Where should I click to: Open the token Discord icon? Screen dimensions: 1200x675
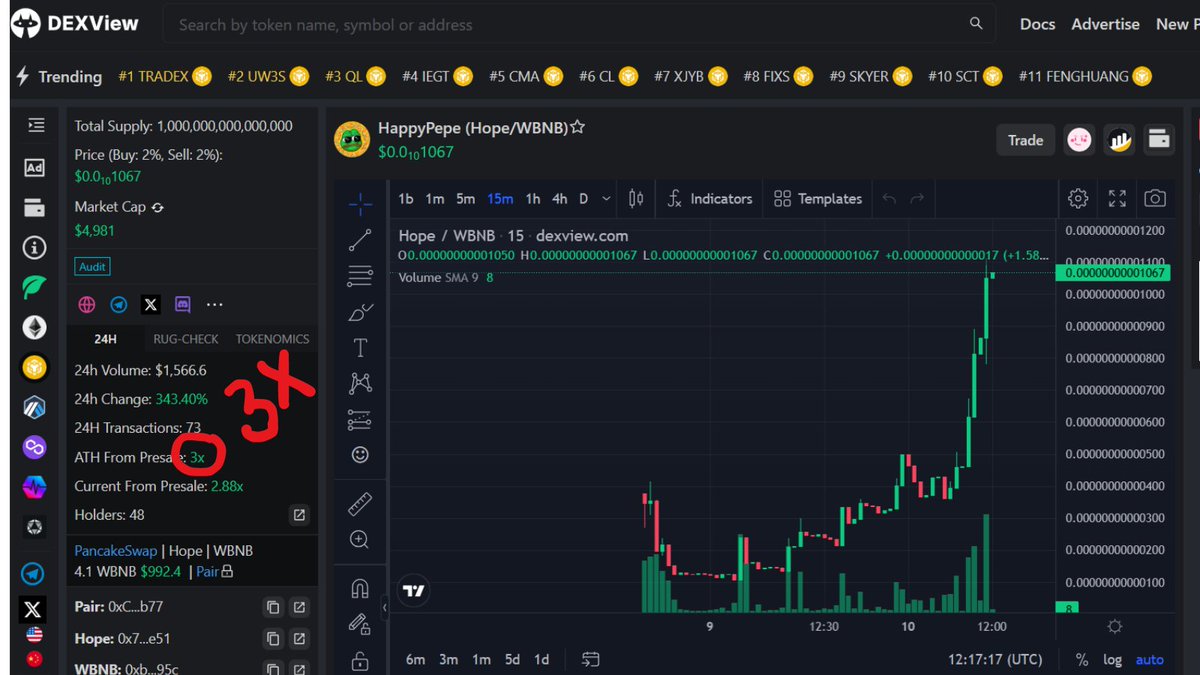point(183,305)
